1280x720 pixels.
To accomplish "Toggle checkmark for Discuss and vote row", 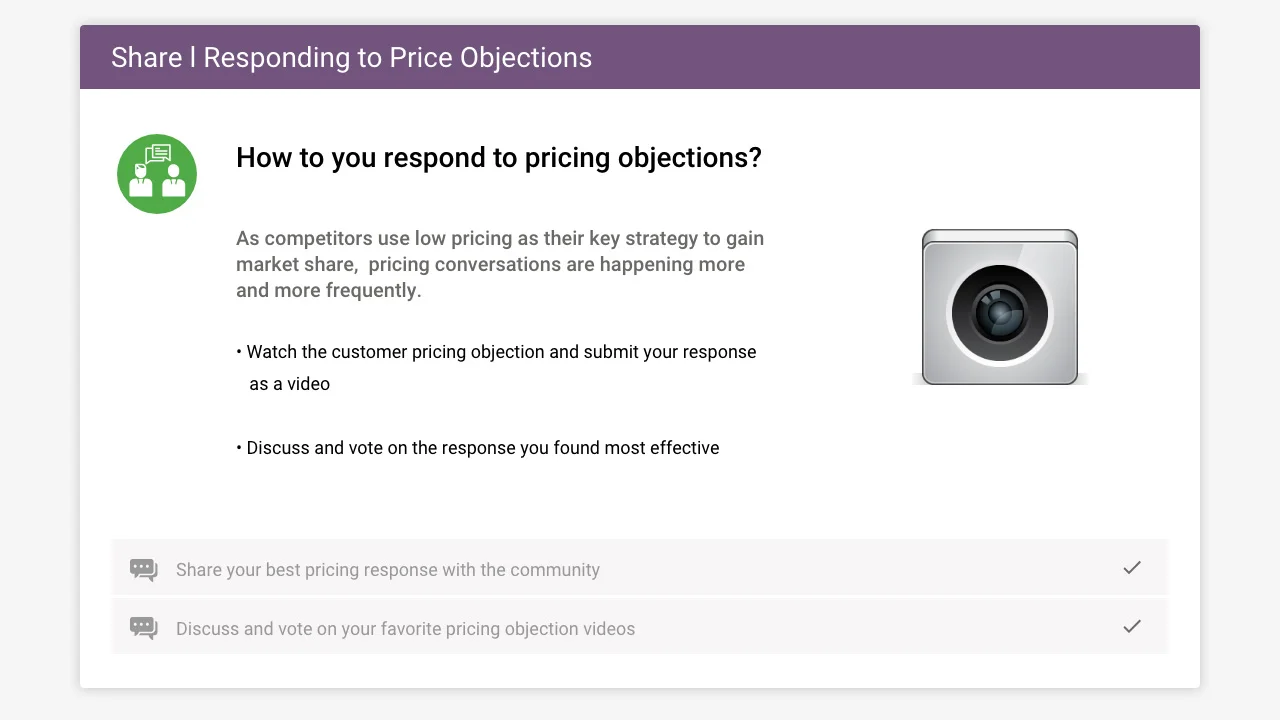I will tap(1132, 627).
